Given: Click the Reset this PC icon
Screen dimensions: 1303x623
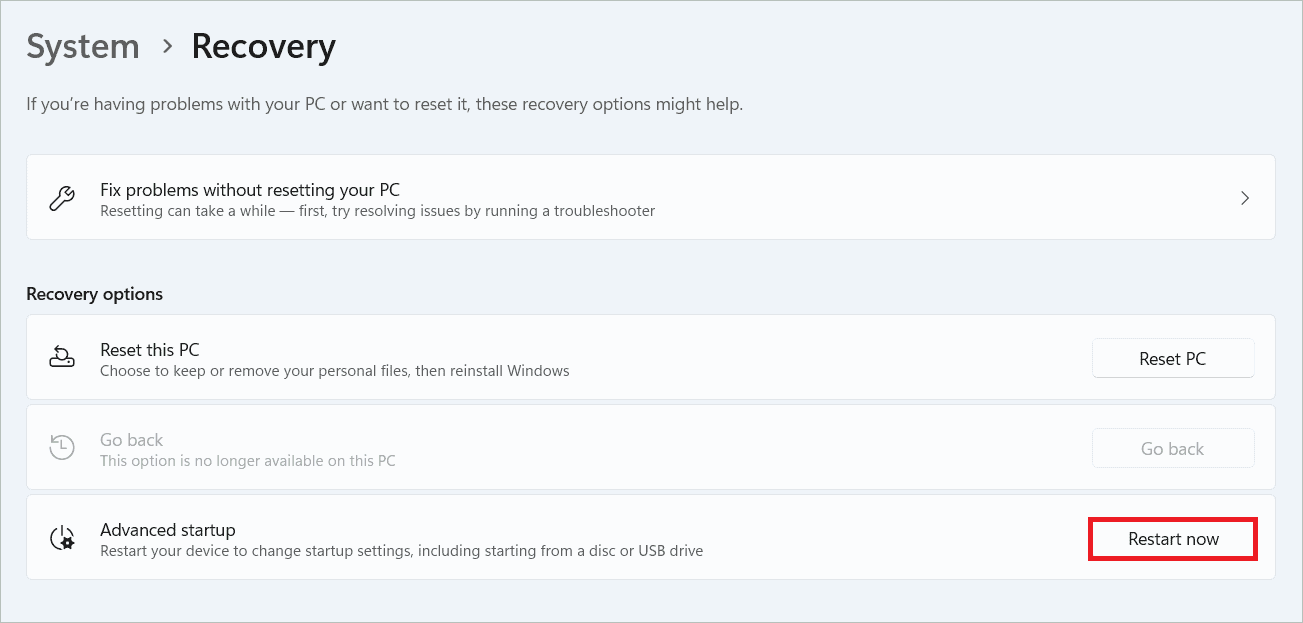Looking at the screenshot, I should pos(62,358).
